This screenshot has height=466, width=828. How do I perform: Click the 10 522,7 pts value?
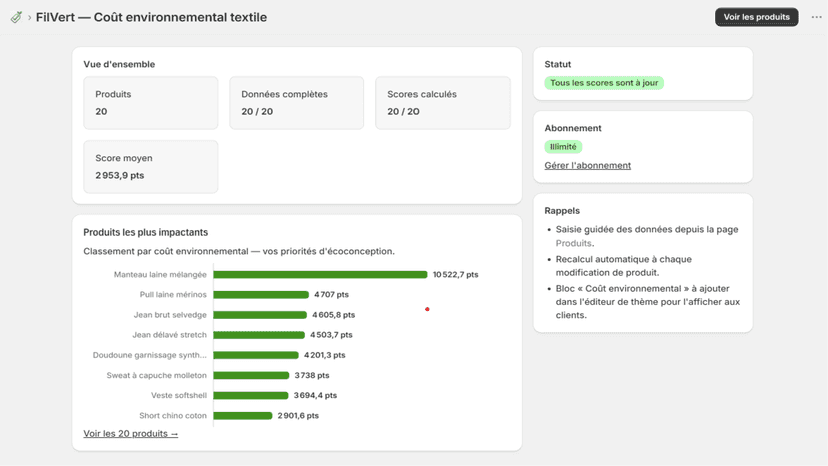455,274
